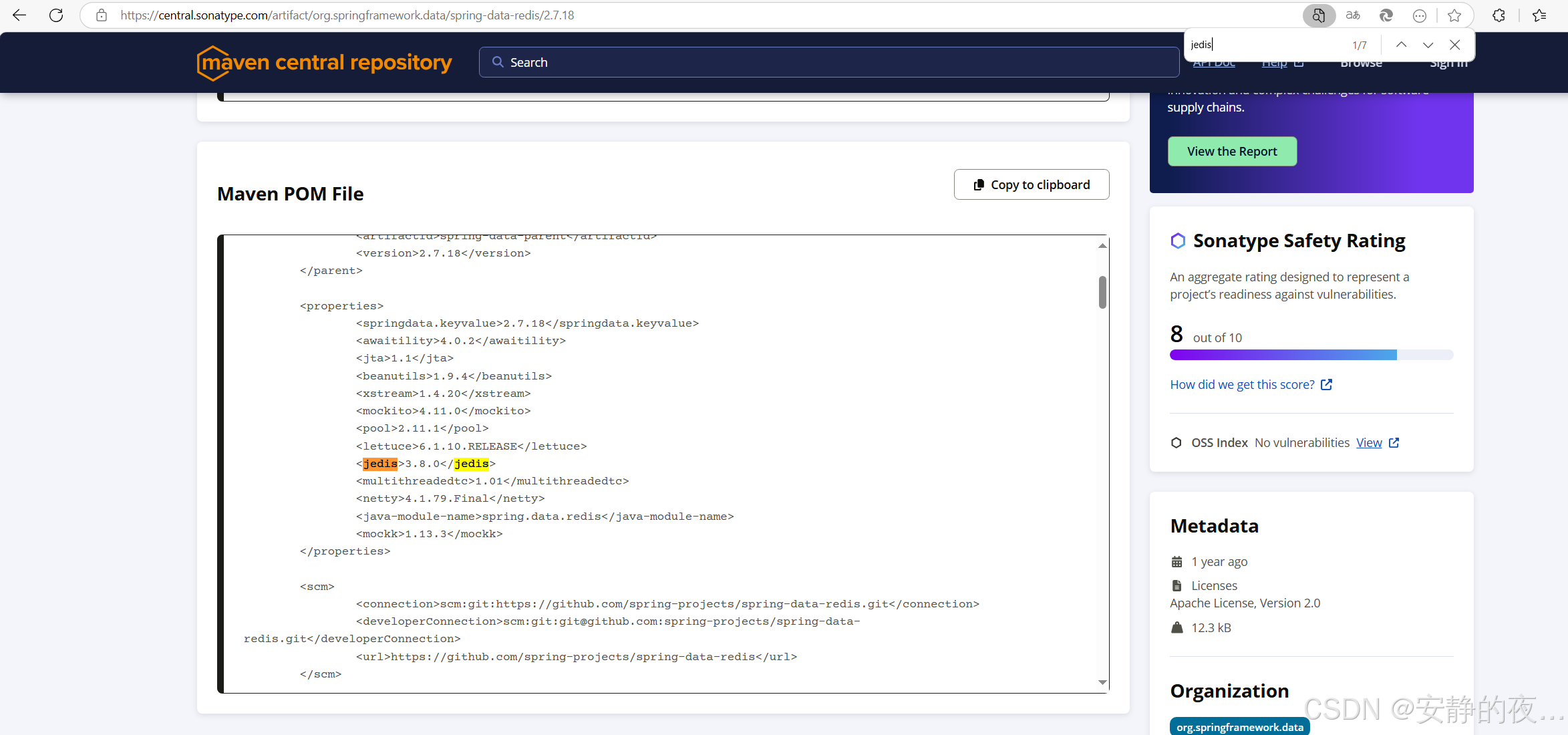Jump to next jedis match with down chevron
Image resolution: width=1568 pixels, height=735 pixels.
[x=1428, y=44]
